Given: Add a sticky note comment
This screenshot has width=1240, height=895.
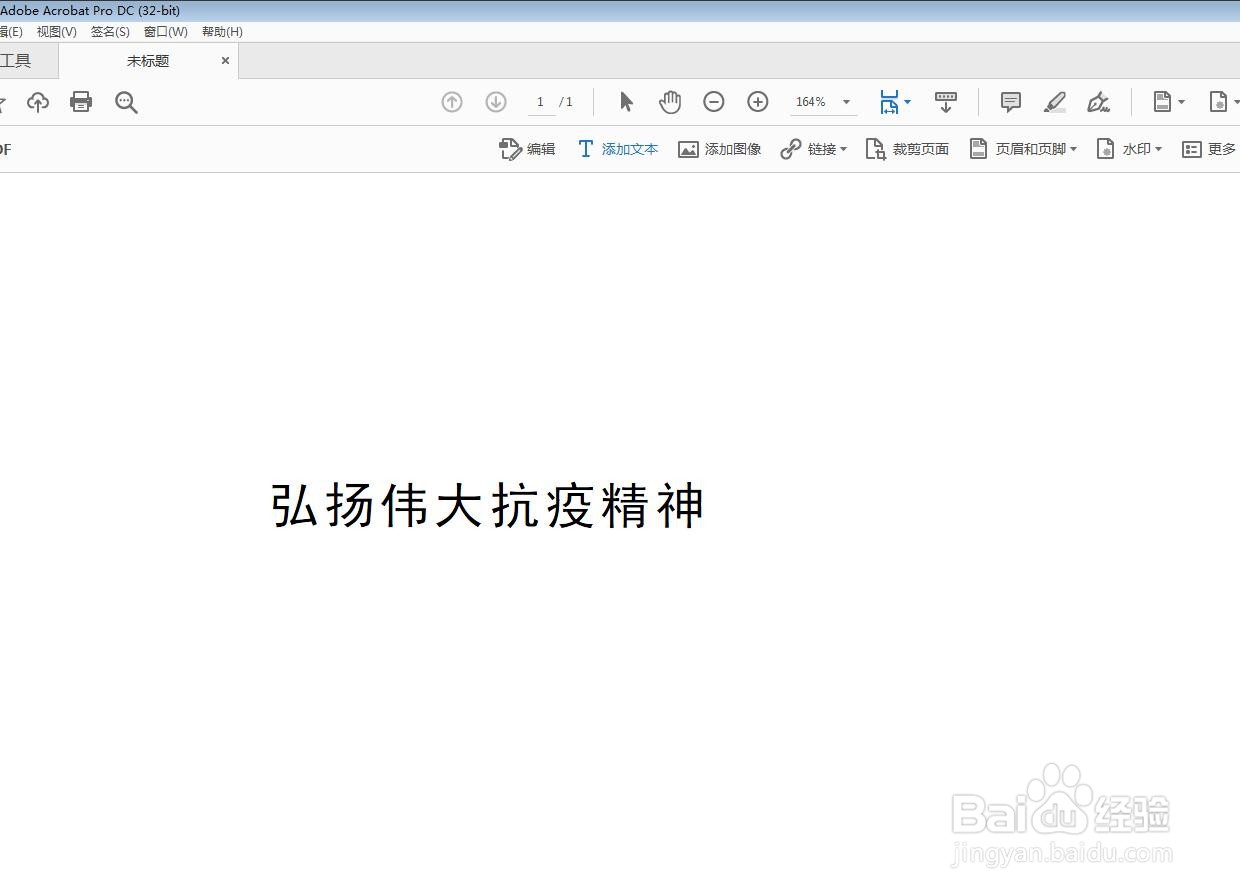Looking at the screenshot, I should 1011,102.
